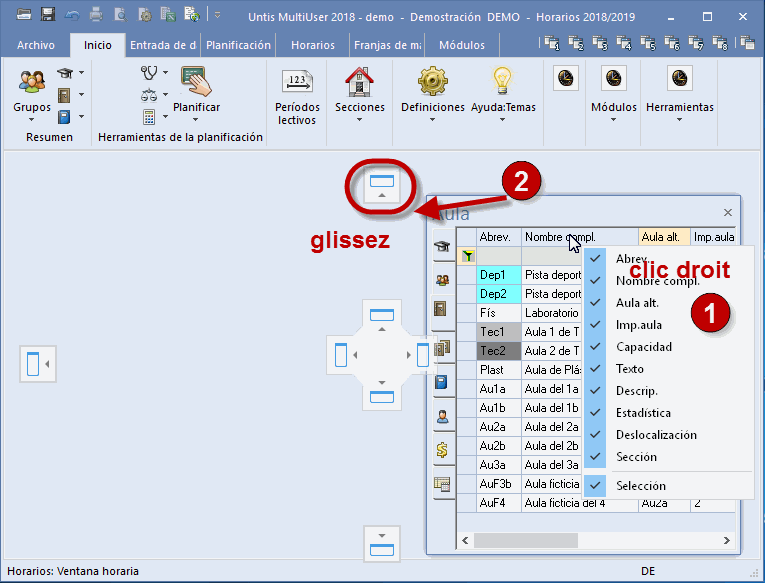This screenshot has height=583, width=765.
Task: Select the Dep1 row cell
Action: coord(498,274)
